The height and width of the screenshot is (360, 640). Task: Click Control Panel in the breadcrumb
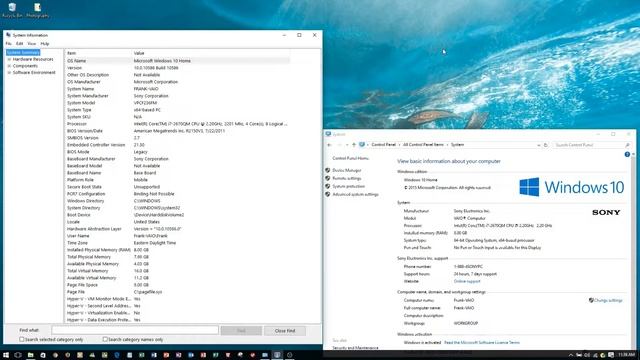(x=383, y=145)
